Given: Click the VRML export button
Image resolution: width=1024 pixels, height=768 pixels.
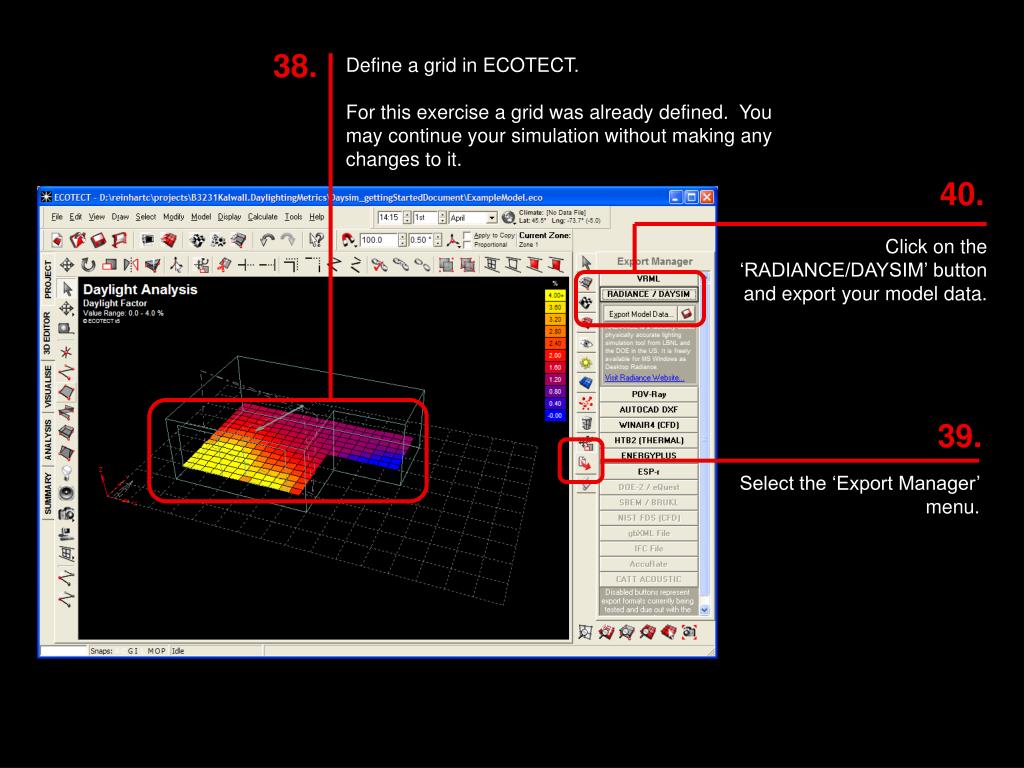Looking at the screenshot, I should [648, 279].
